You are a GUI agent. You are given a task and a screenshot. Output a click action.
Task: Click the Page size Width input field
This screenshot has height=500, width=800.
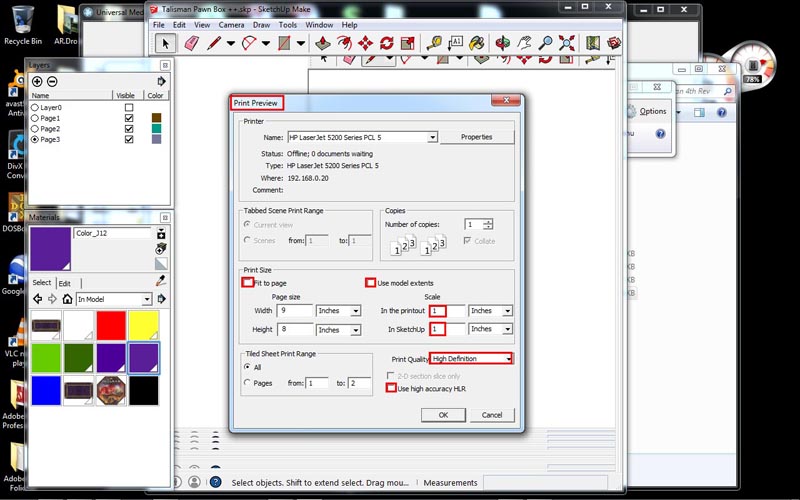coord(295,311)
